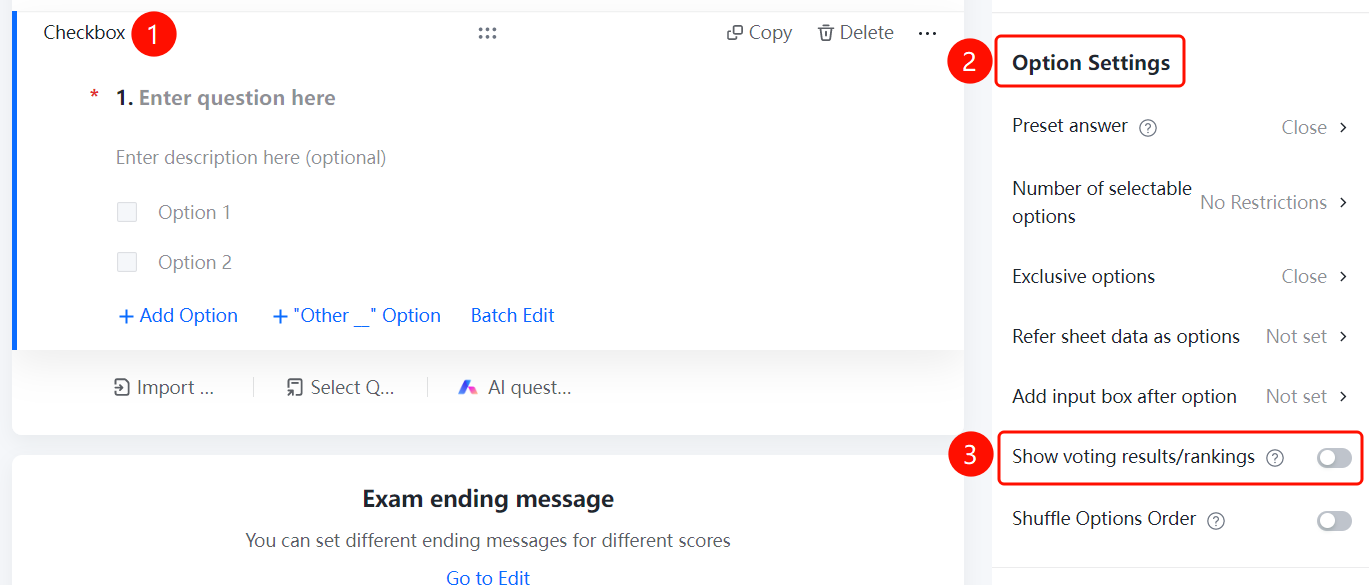Open the Checkbox question type selector
The height and width of the screenshot is (585, 1369).
pos(84,33)
